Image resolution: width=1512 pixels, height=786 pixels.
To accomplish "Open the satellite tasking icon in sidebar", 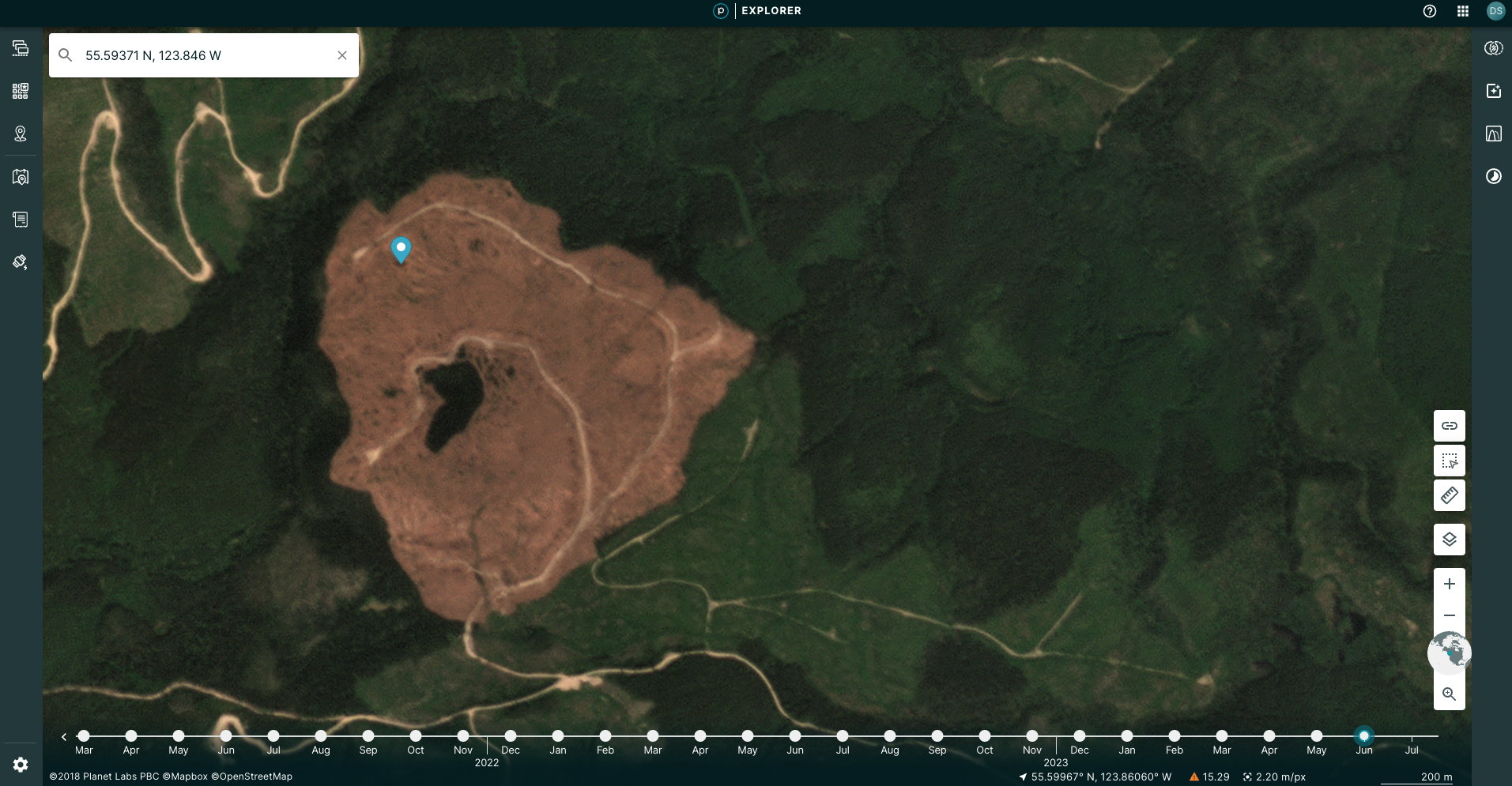I will [x=21, y=261].
